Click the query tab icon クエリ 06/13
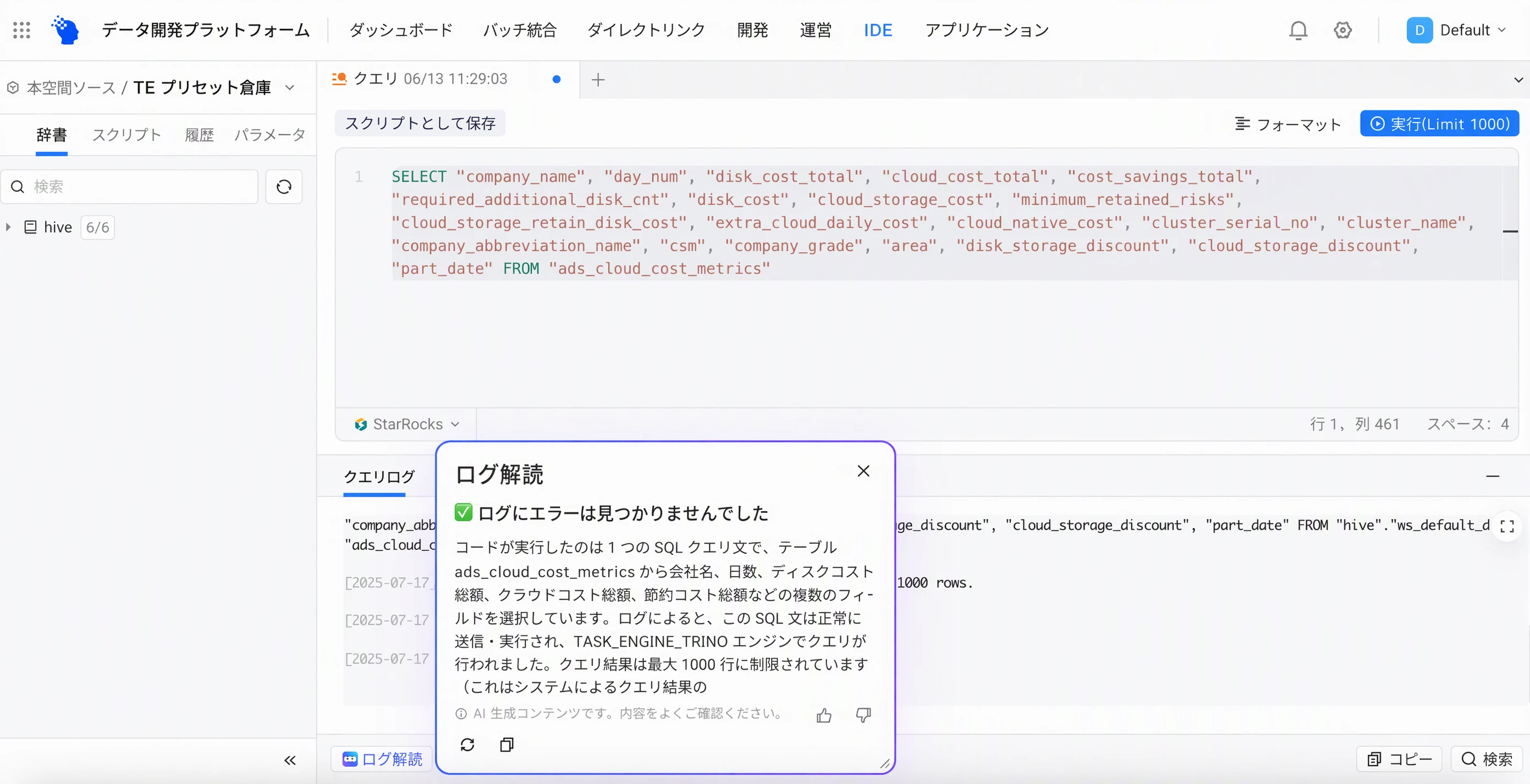Image resolution: width=1530 pixels, height=784 pixels. (x=339, y=79)
